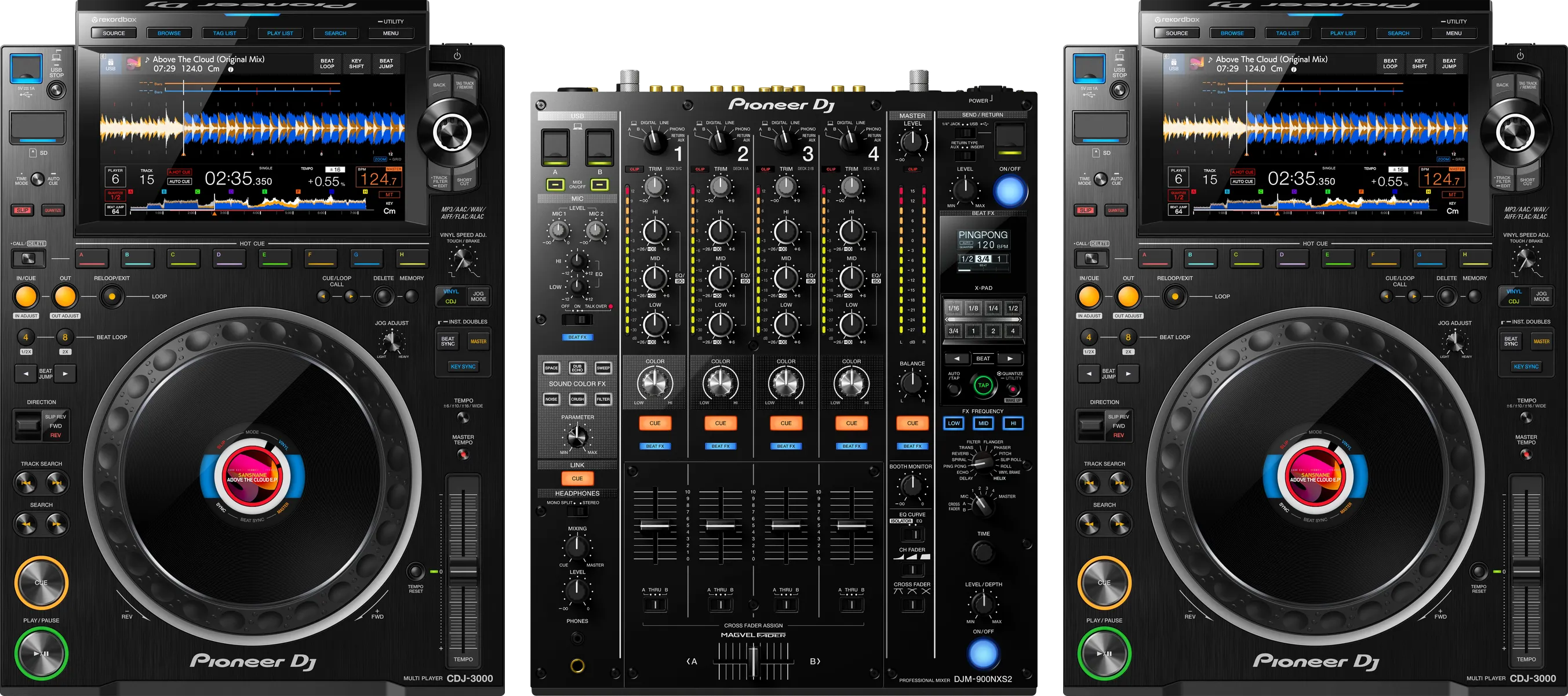The height and width of the screenshot is (696, 1568).
Task: Activate 8-beat loop button on right CDJ
Action: coord(1128,337)
